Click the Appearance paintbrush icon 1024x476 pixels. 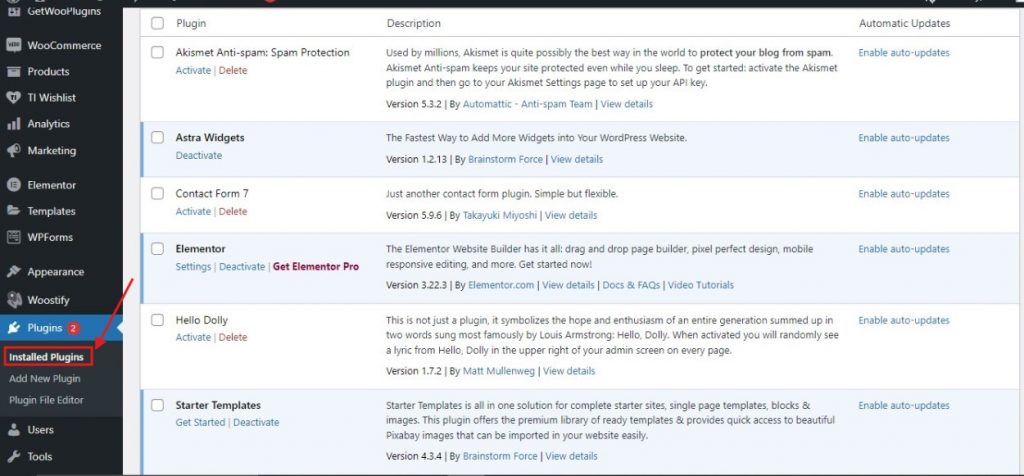(14, 272)
